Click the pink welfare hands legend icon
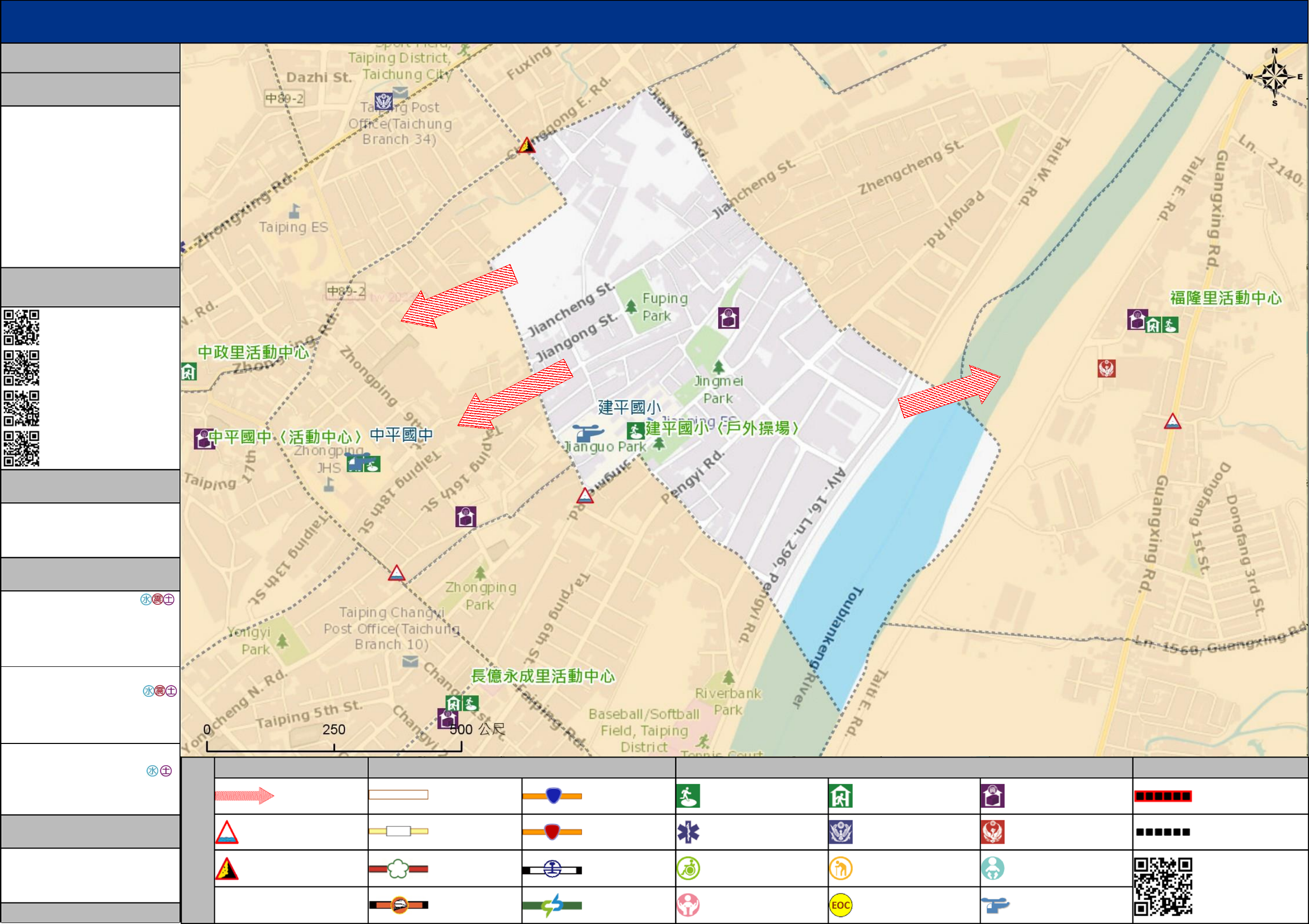Screen dimensions: 1309x924 [688, 905]
